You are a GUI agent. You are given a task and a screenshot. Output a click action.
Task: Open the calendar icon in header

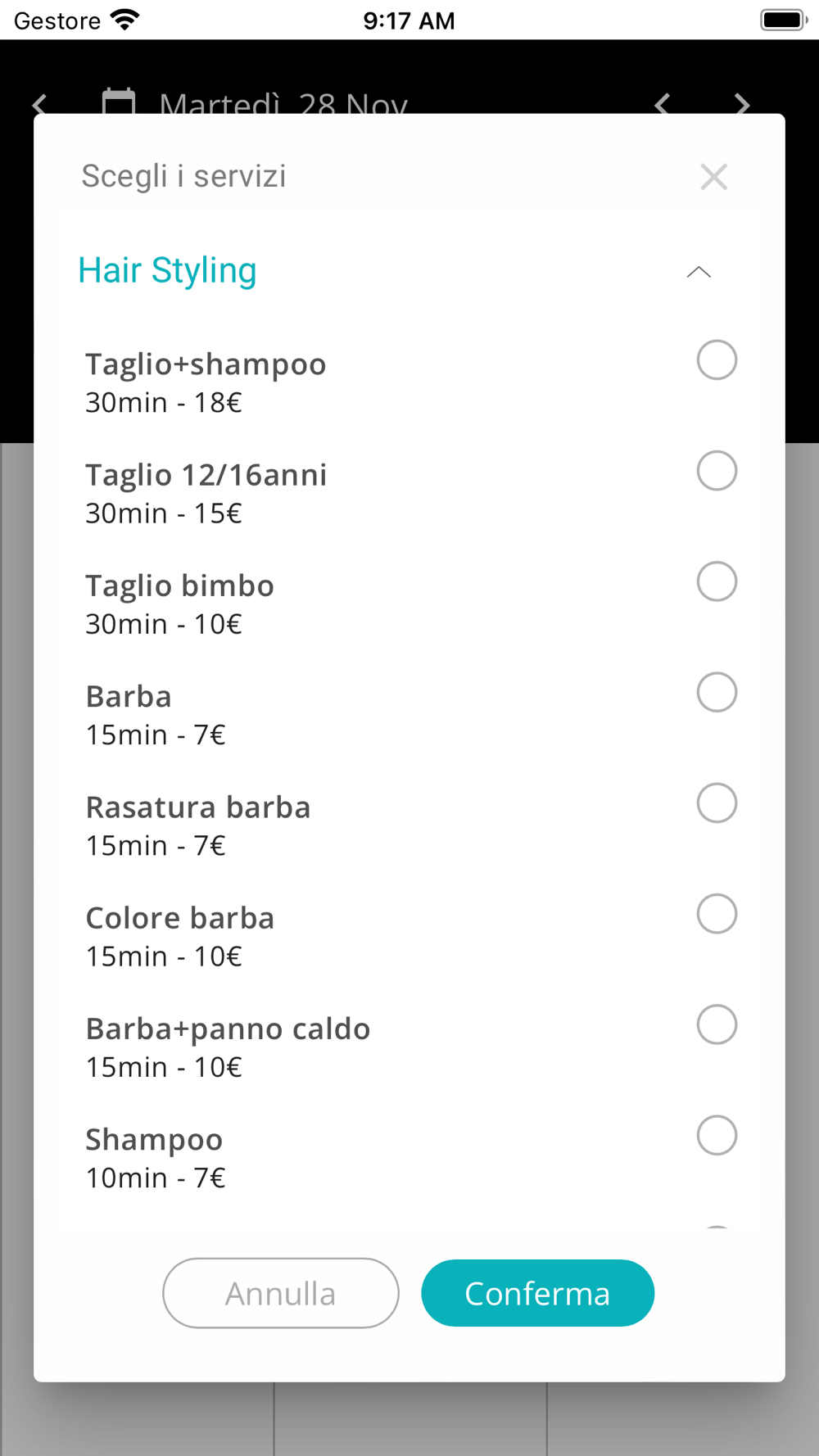[x=119, y=102]
